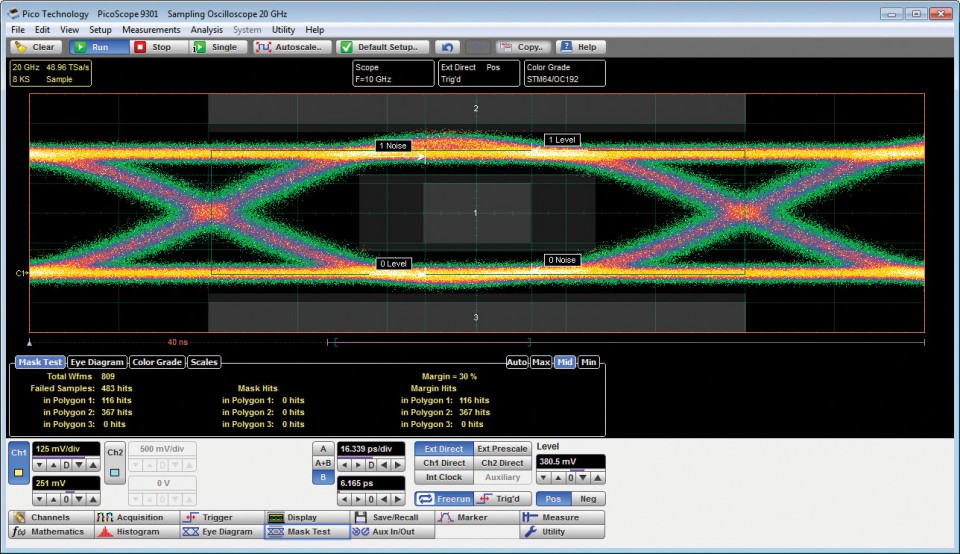Click the trigger level 380.5 mV field
960x554 pixels.
coord(571,462)
